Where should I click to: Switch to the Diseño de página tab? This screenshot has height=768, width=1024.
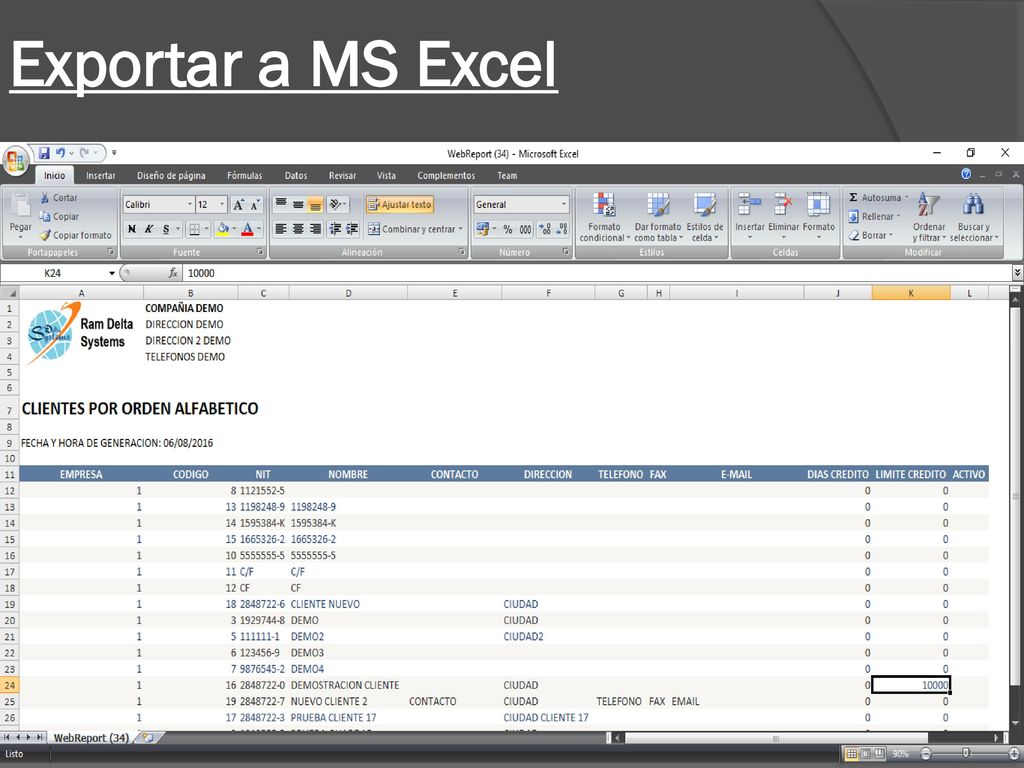[x=171, y=175]
